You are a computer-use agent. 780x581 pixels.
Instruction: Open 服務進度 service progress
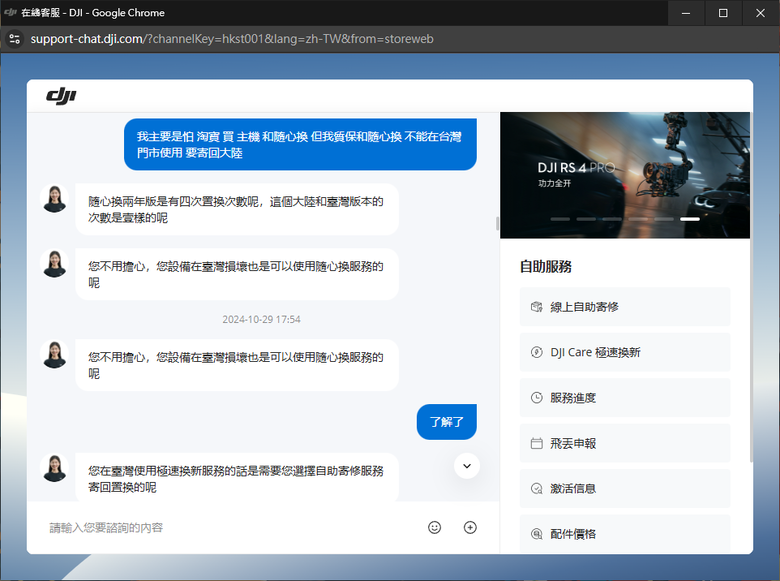pos(625,397)
